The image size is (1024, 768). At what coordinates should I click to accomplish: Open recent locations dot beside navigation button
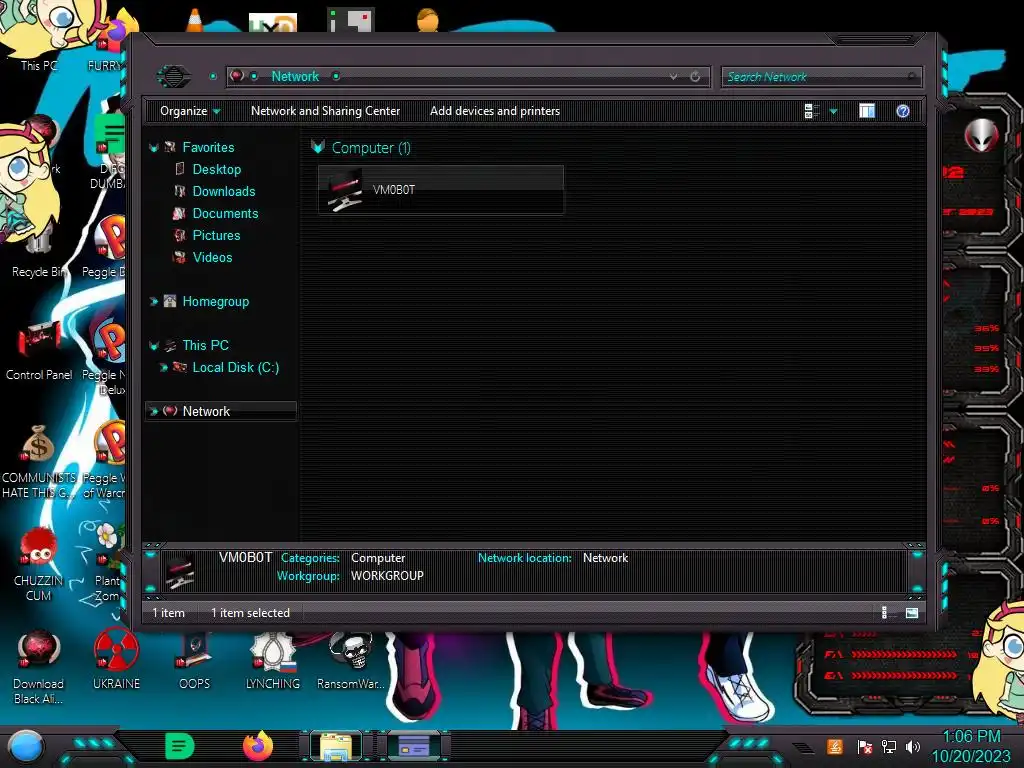pos(213,76)
